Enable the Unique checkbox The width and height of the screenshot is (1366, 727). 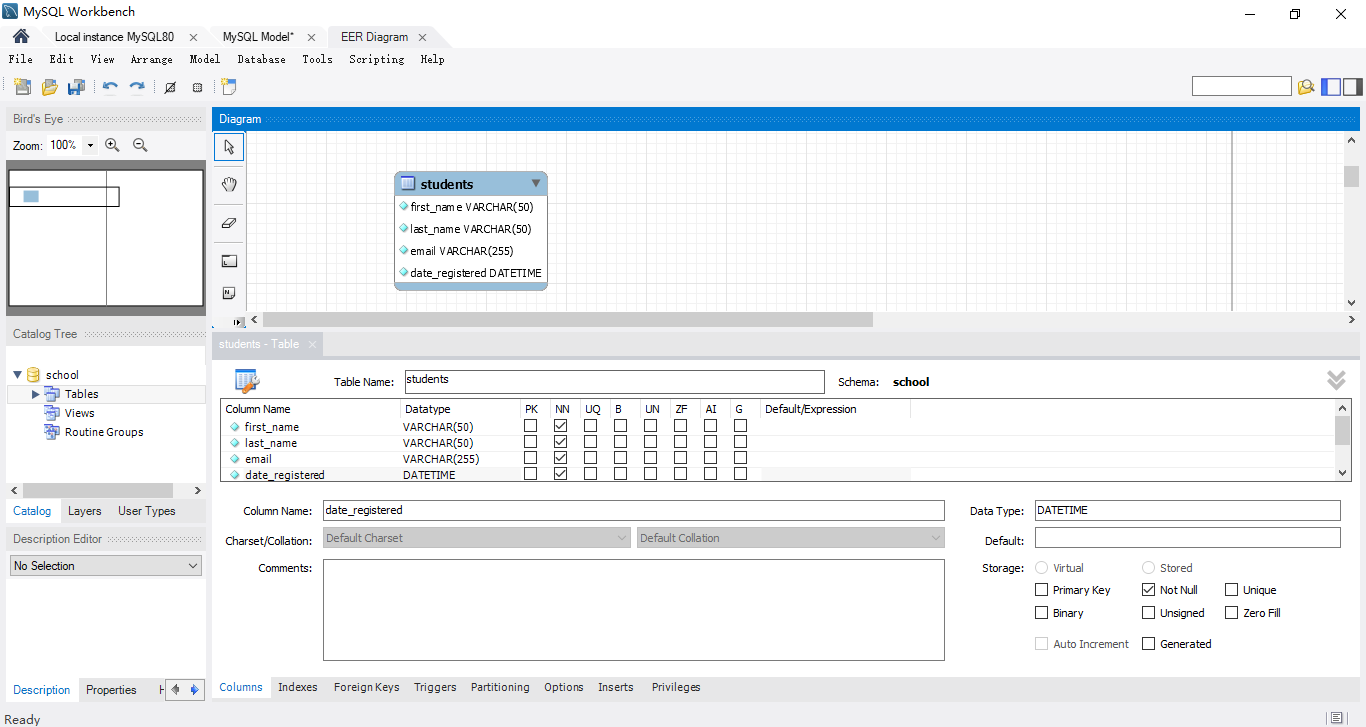click(1232, 590)
